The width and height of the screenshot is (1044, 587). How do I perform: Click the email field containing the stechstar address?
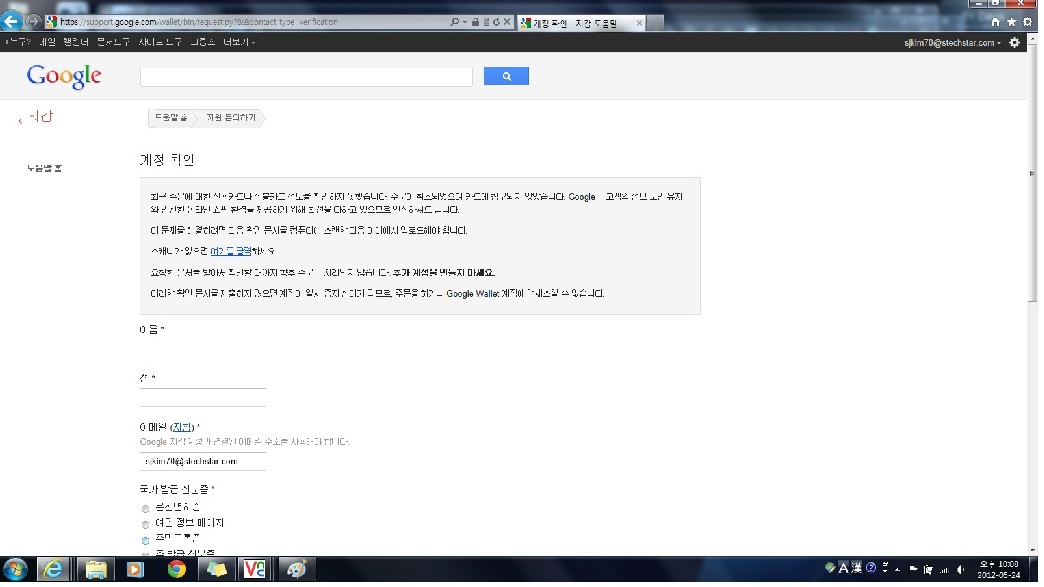point(202,462)
